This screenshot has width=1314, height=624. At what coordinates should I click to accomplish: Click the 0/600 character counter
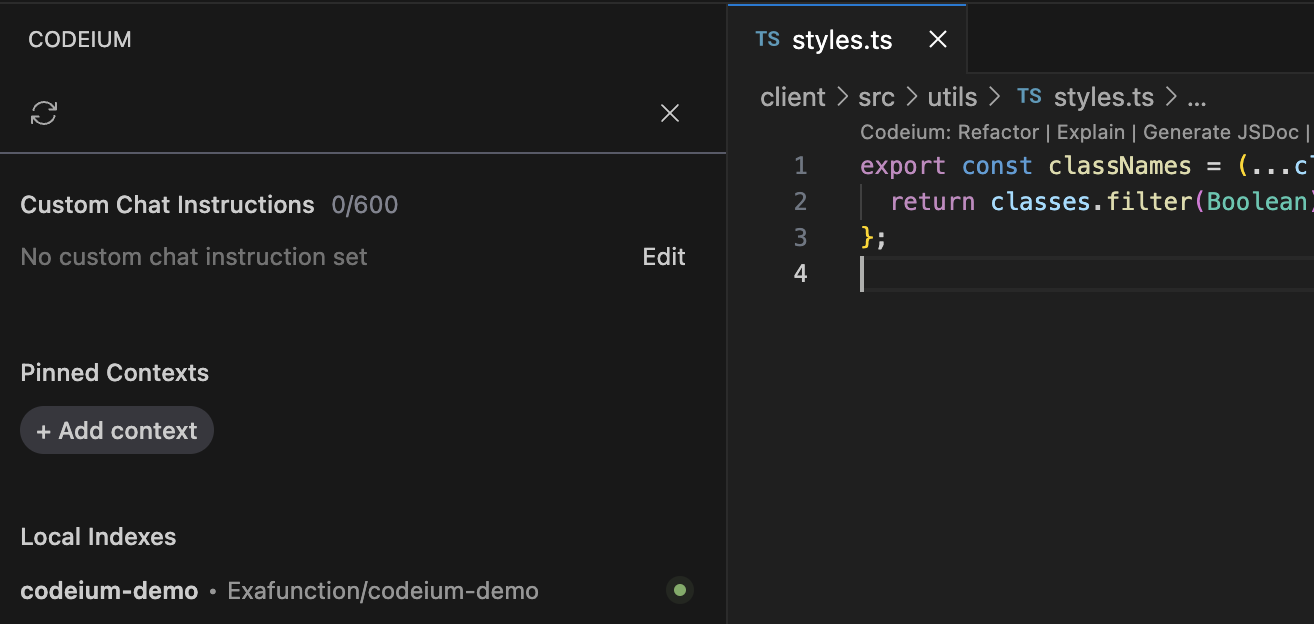[365, 205]
